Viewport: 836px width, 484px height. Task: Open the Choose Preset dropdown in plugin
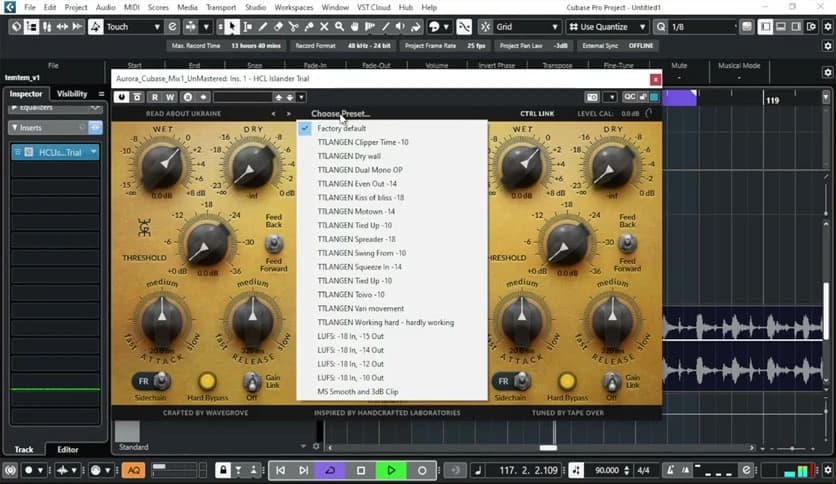pos(340,114)
